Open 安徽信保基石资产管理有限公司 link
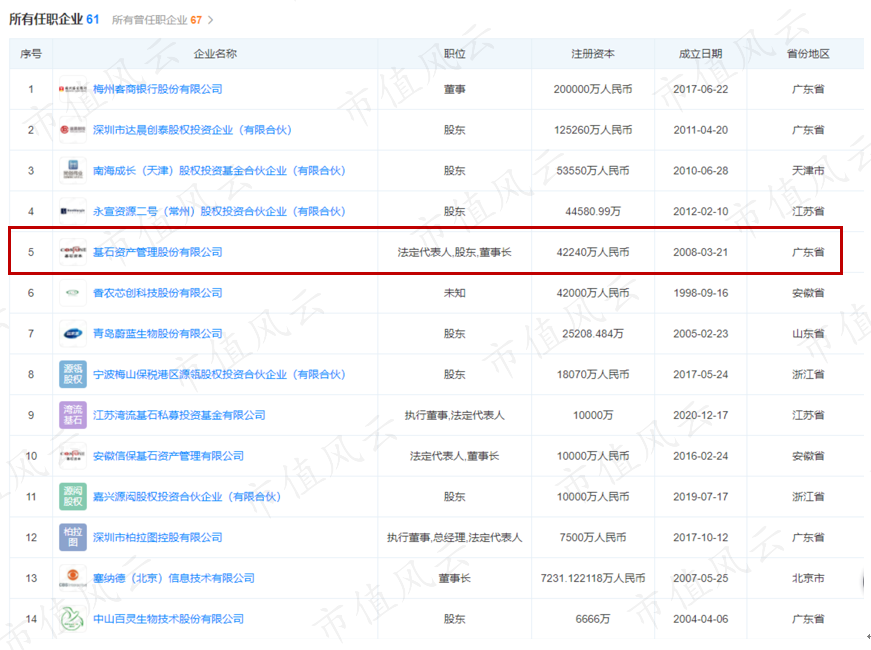The width and height of the screenshot is (871, 650). point(168,456)
